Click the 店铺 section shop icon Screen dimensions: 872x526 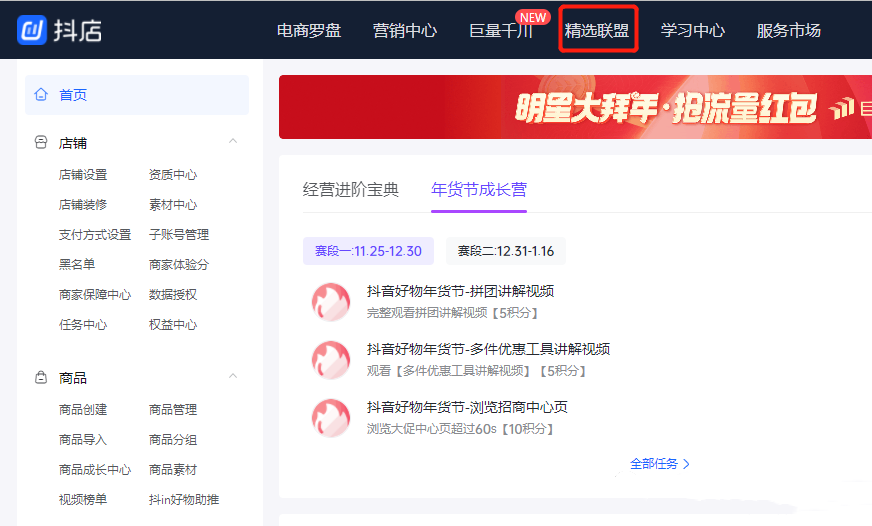[41, 142]
